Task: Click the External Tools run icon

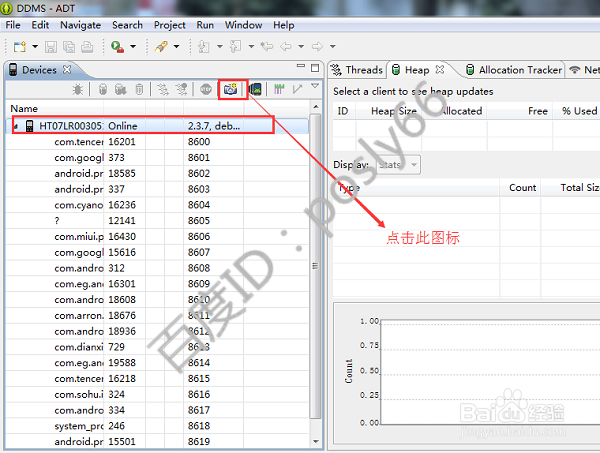Action: click(117, 47)
